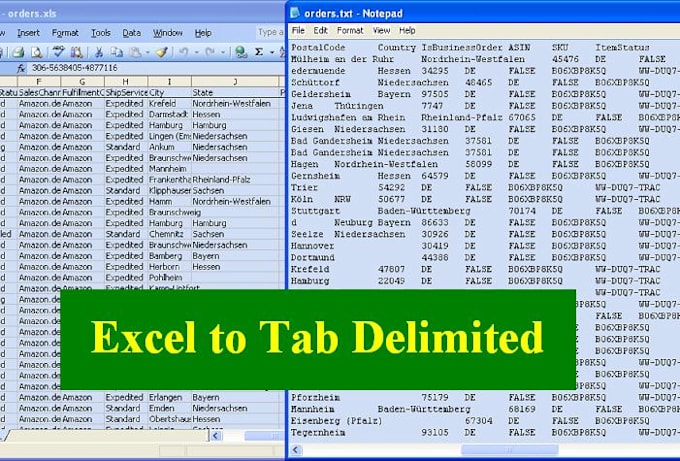Click the Paste clipboard icon
Screen dimensions: 680x461
point(135,52)
